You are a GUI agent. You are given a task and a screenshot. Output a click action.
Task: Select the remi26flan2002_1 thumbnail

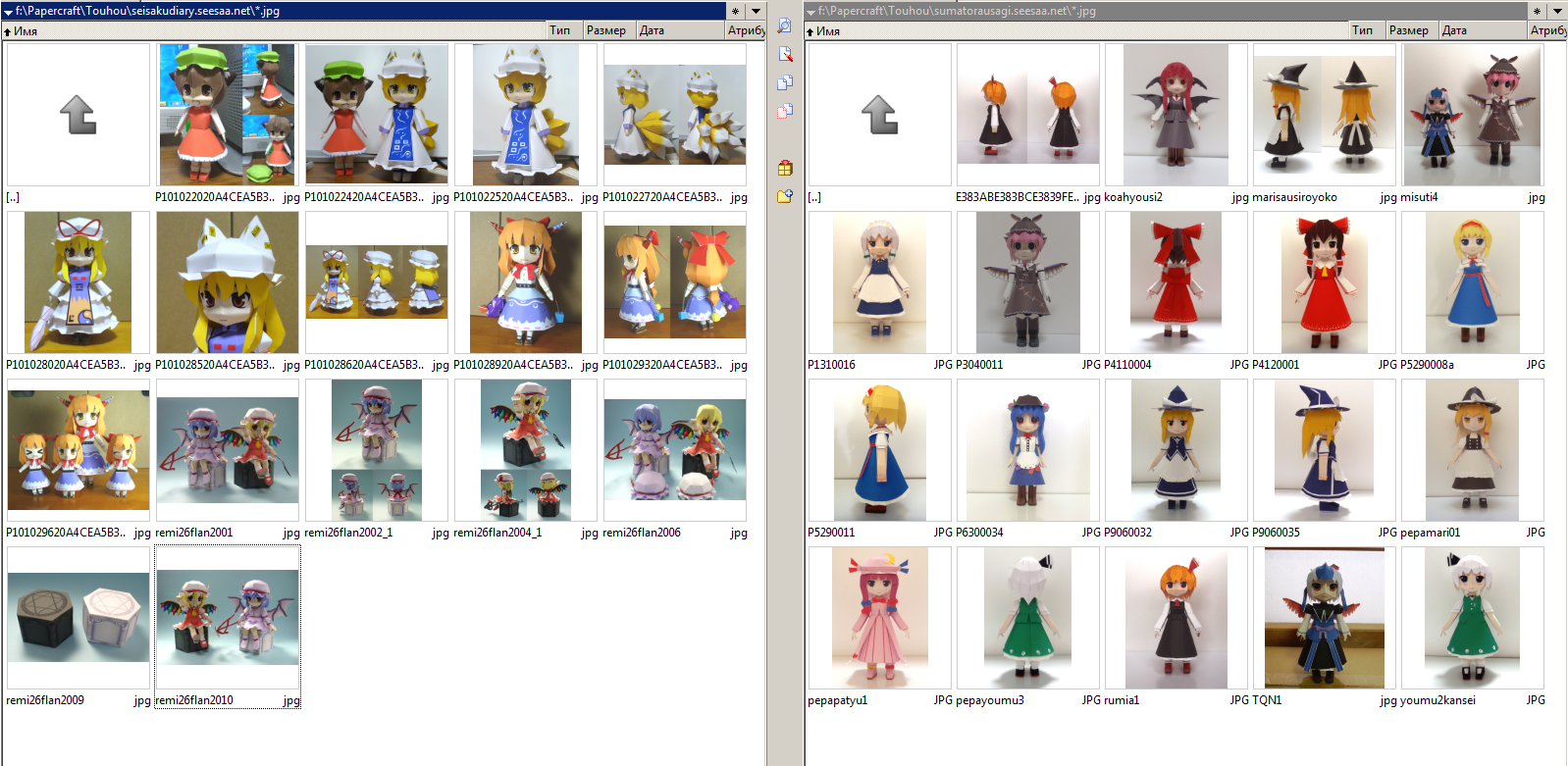pyautogui.click(x=377, y=450)
